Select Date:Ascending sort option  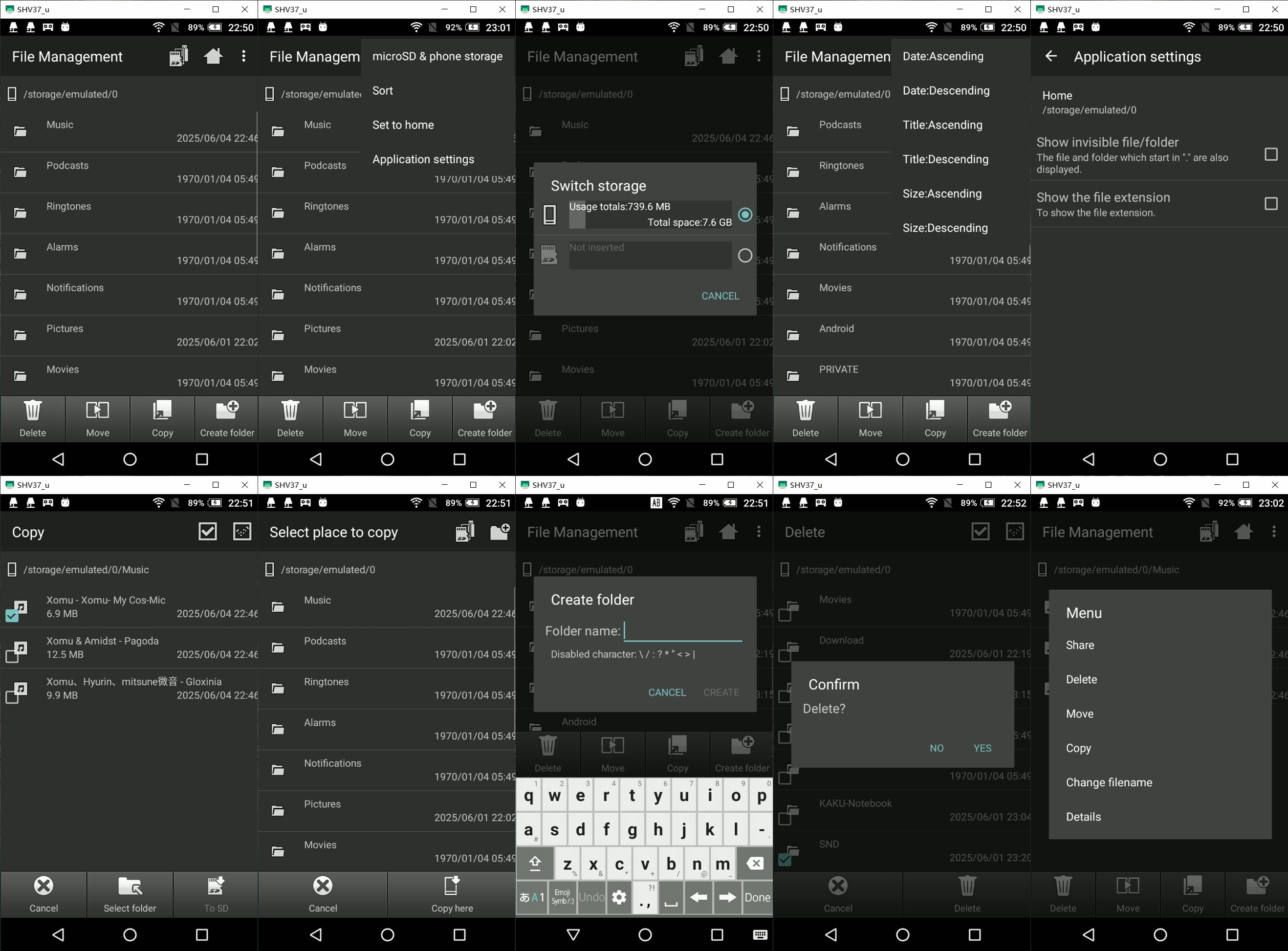click(961, 56)
